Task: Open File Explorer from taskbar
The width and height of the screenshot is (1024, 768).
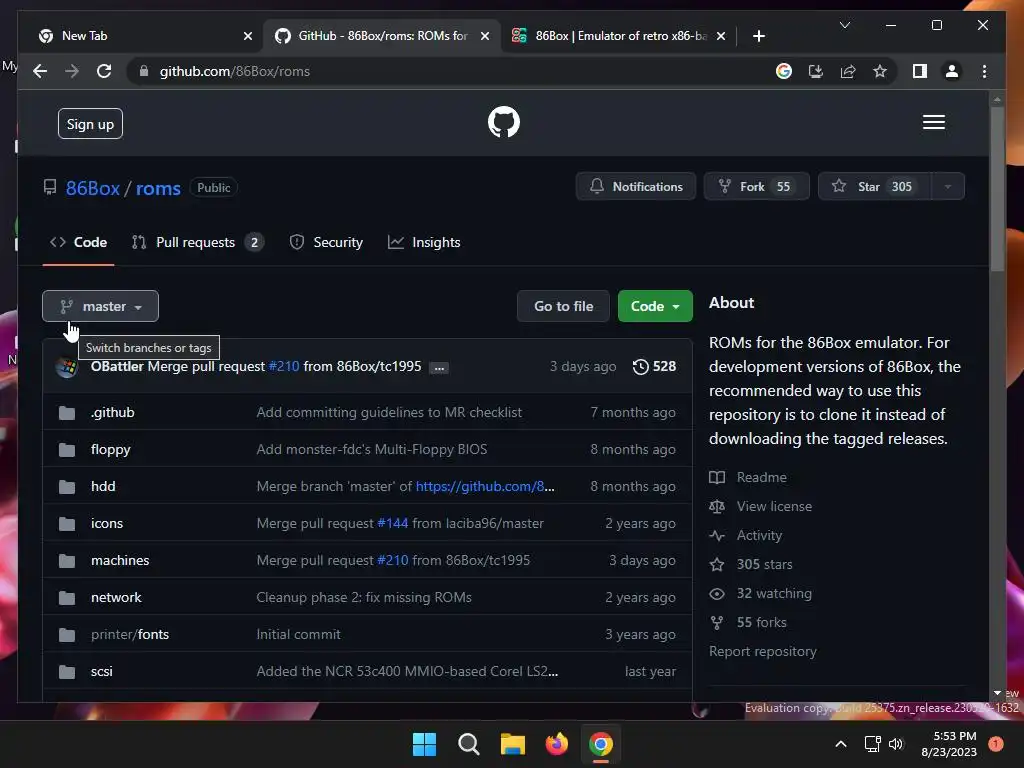Action: pos(513,744)
